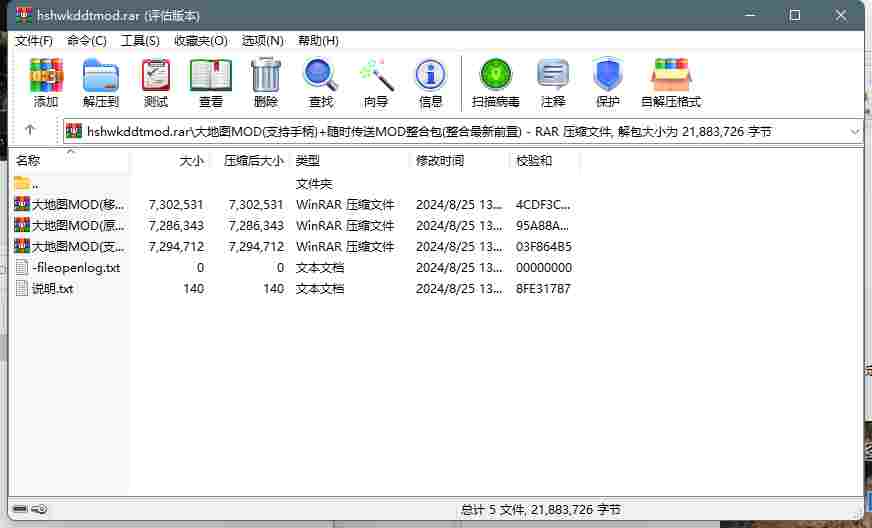Click the text file icon of -fileopenlog.txt
872x528 pixels.
[x=22, y=267]
